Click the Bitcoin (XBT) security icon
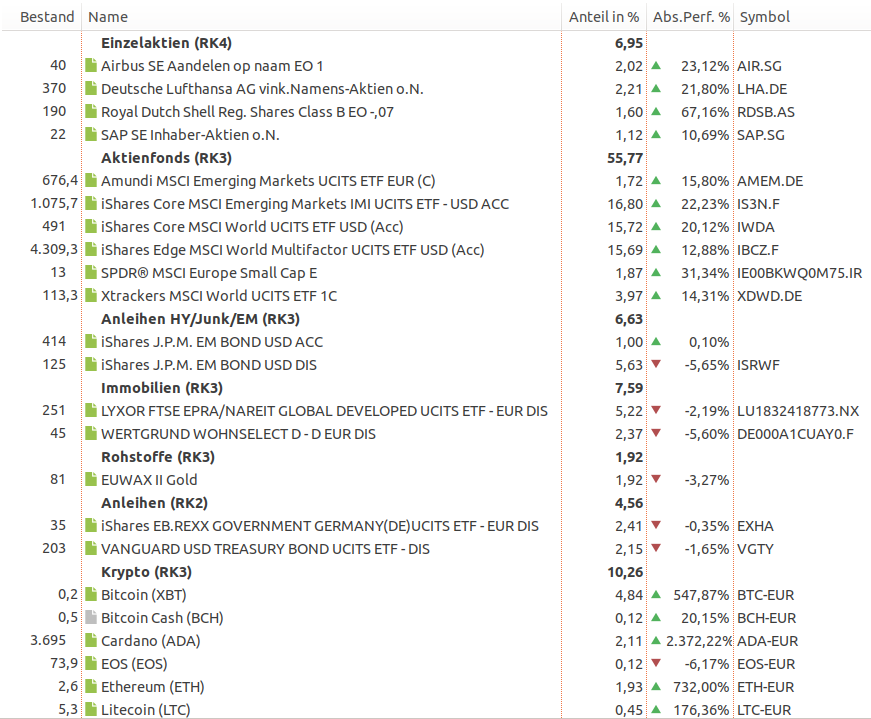871x719 pixels. (x=91, y=595)
